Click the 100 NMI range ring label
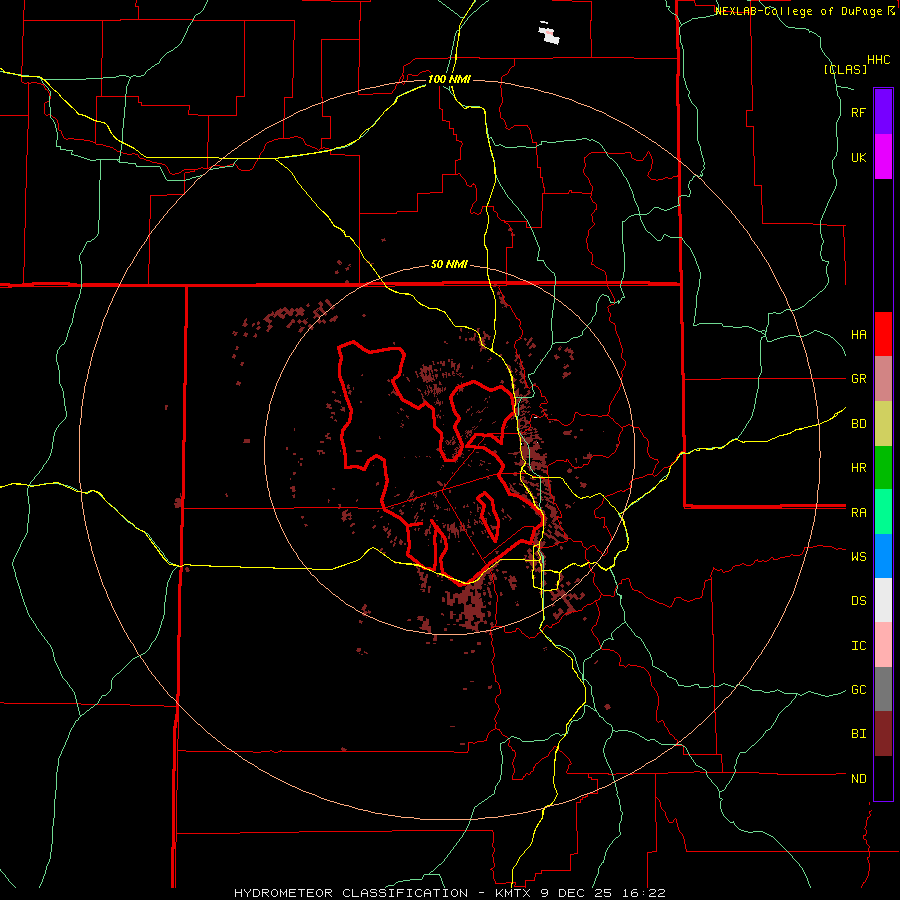This screenshot has height=900, width=900. click(449, 79)
